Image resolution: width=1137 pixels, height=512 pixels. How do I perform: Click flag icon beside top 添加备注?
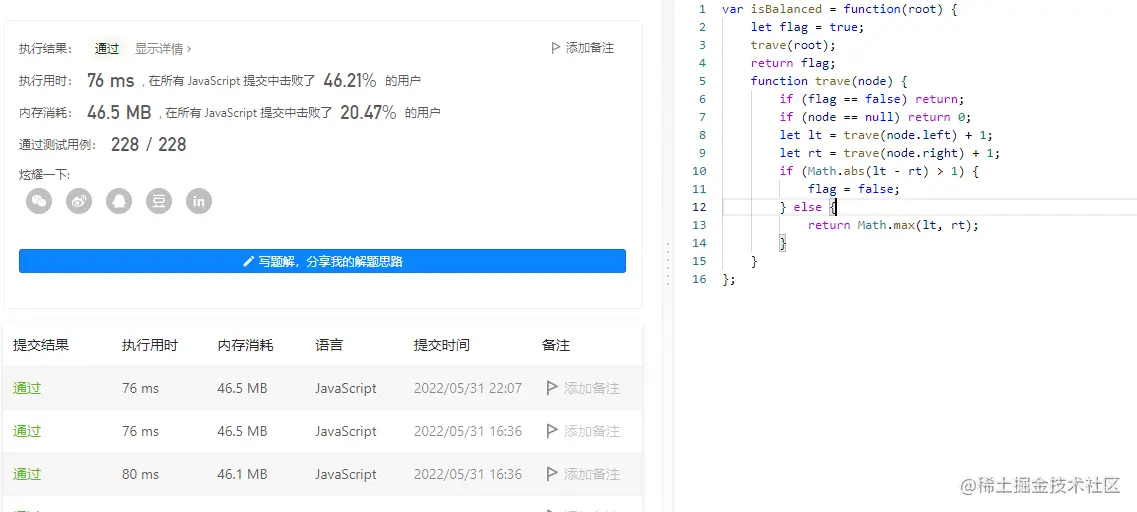pos(555,48)
